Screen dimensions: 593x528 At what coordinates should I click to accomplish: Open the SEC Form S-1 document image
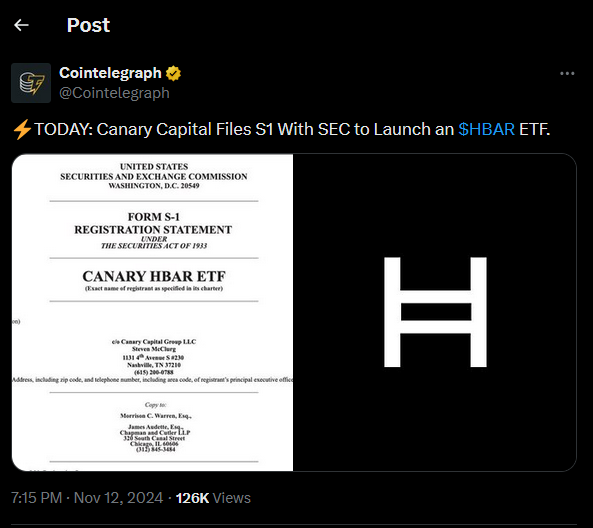[152, 312]
